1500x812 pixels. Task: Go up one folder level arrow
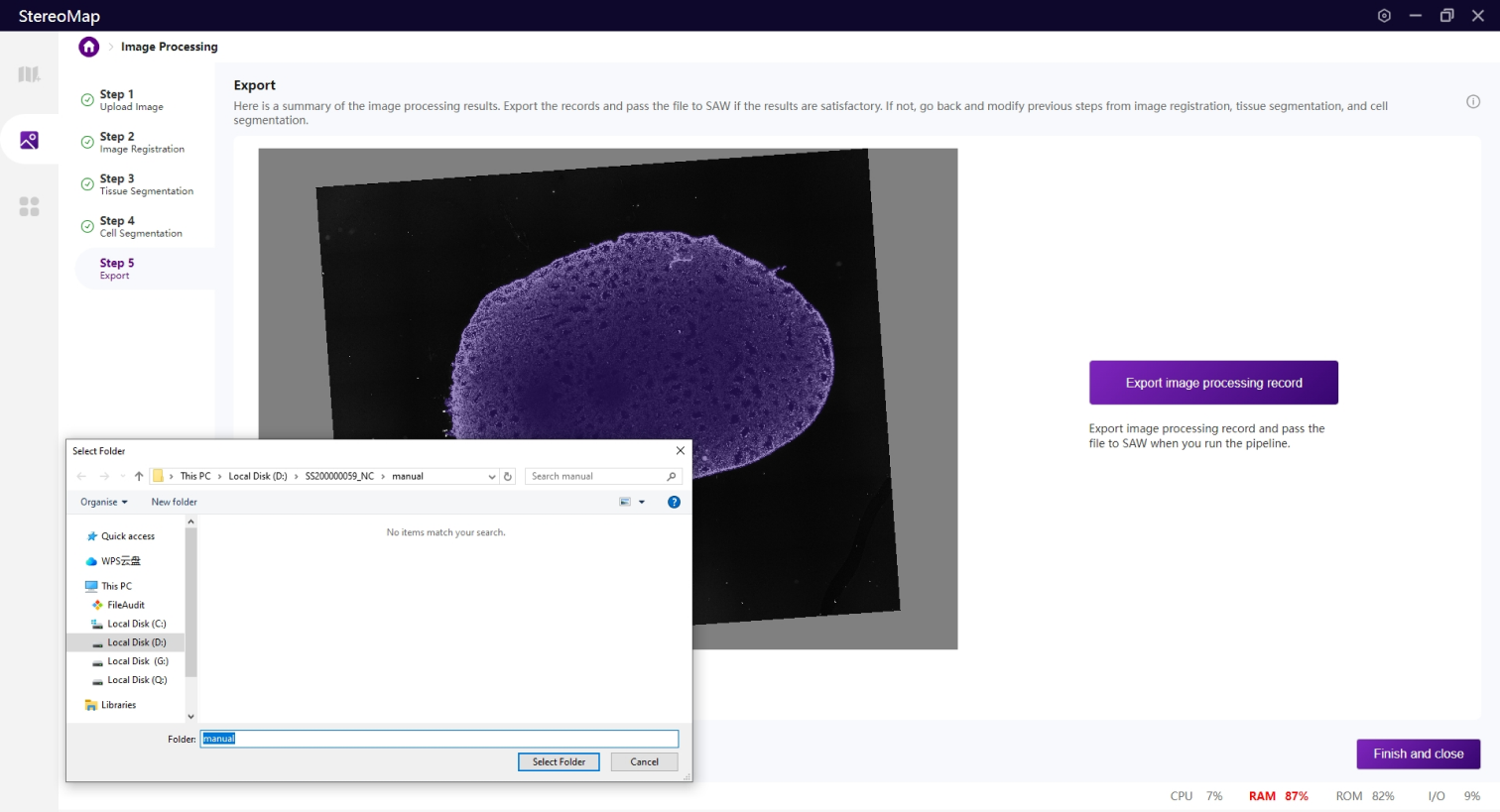coord(139,476)
